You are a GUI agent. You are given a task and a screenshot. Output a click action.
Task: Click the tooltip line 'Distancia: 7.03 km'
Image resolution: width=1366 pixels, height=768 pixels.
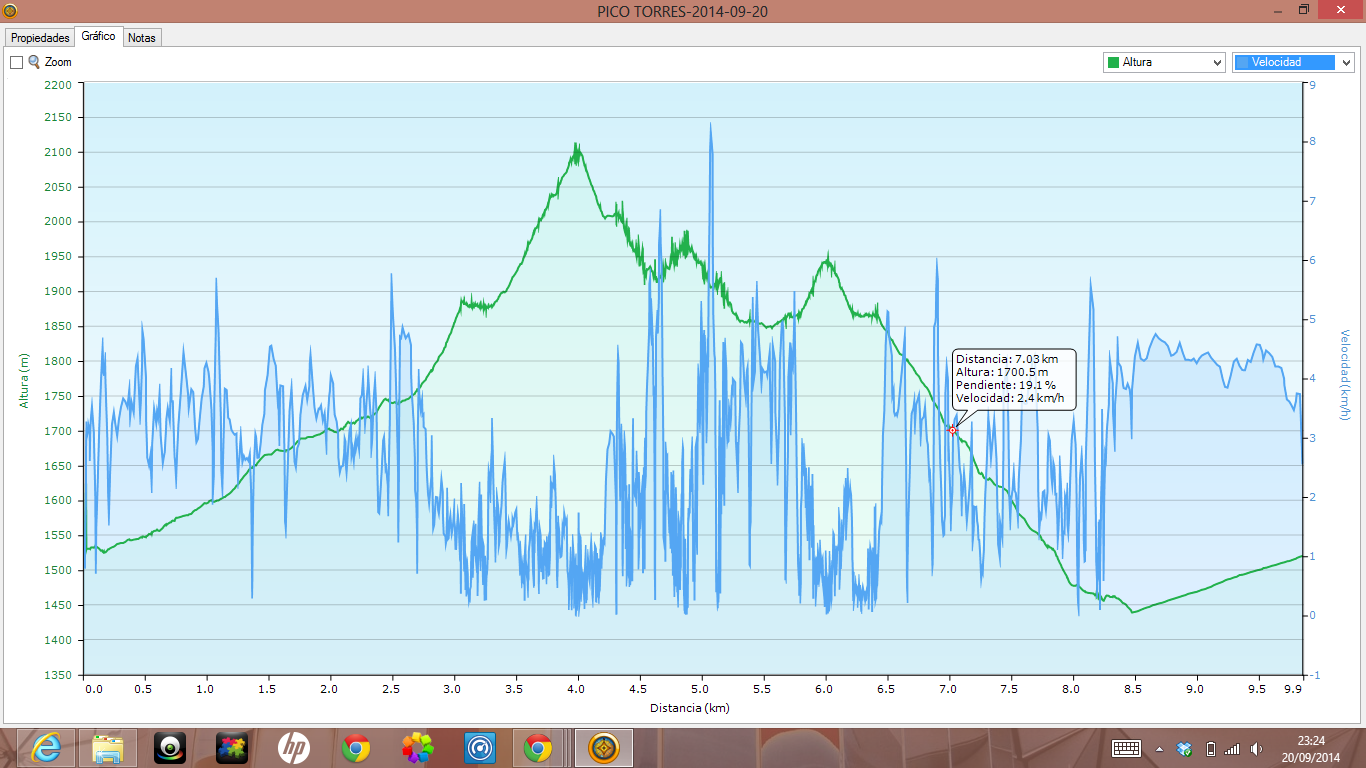(1006, 359)
